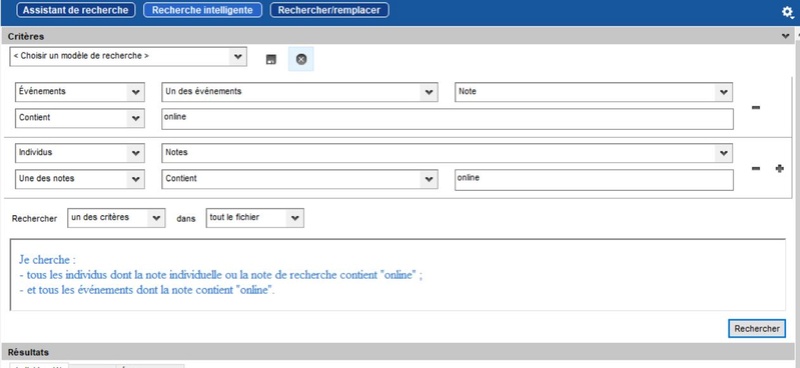The width and height of the screenshot is (800, 368).
Task: Open the Notes field dropdown
Action: 447,153
